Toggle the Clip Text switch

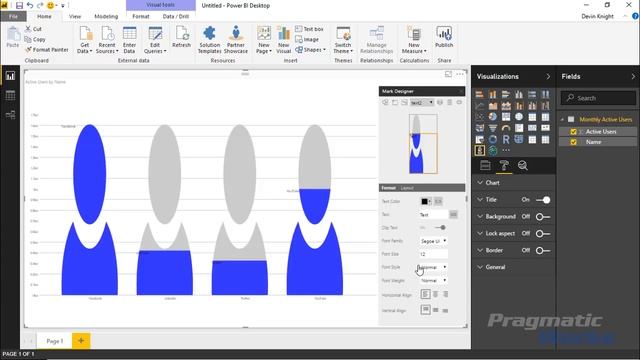pos(440,227)
